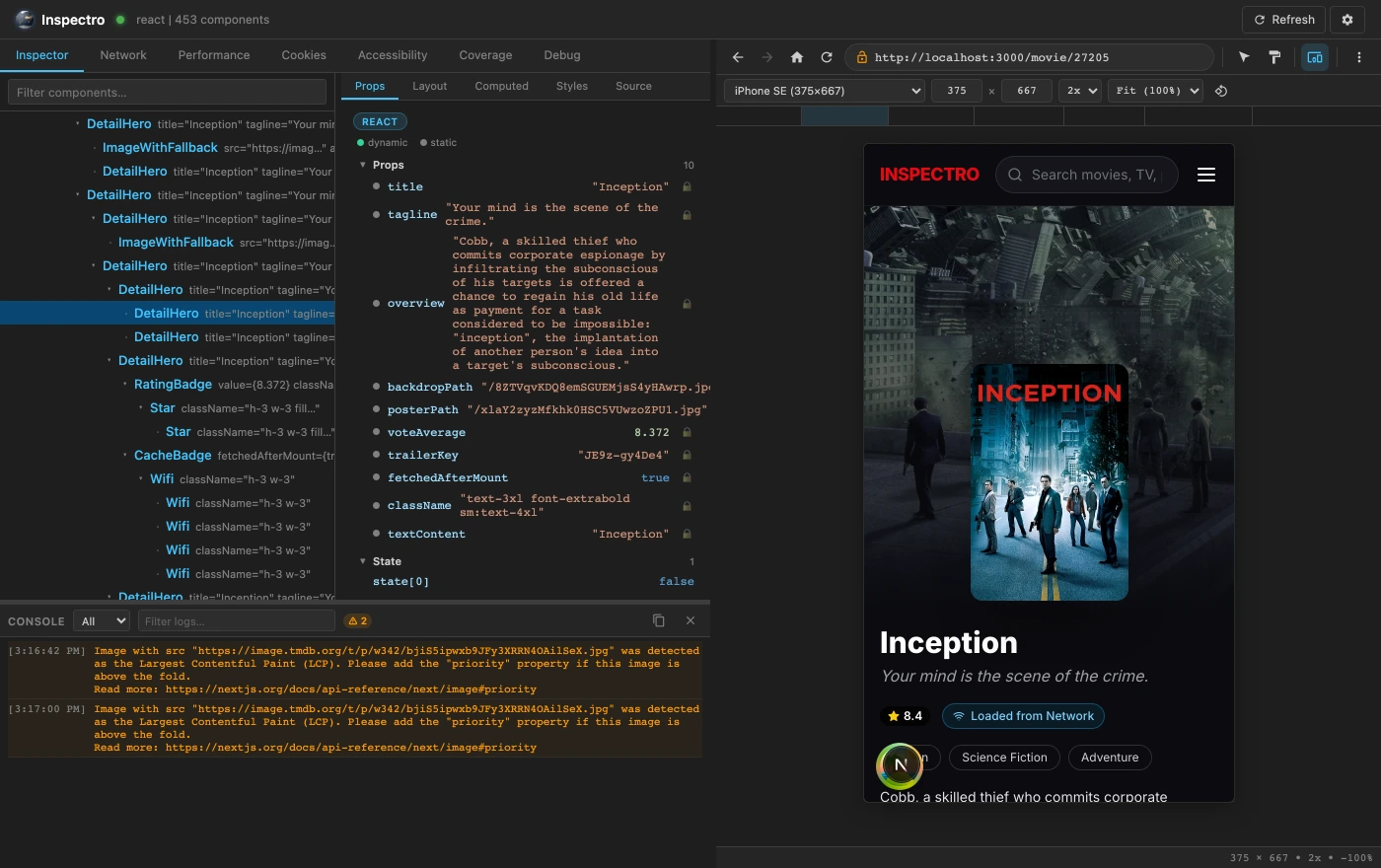Open the console level filter All dropdown
This screenshot has width=1381, height=868.
[x=102, y=620]
